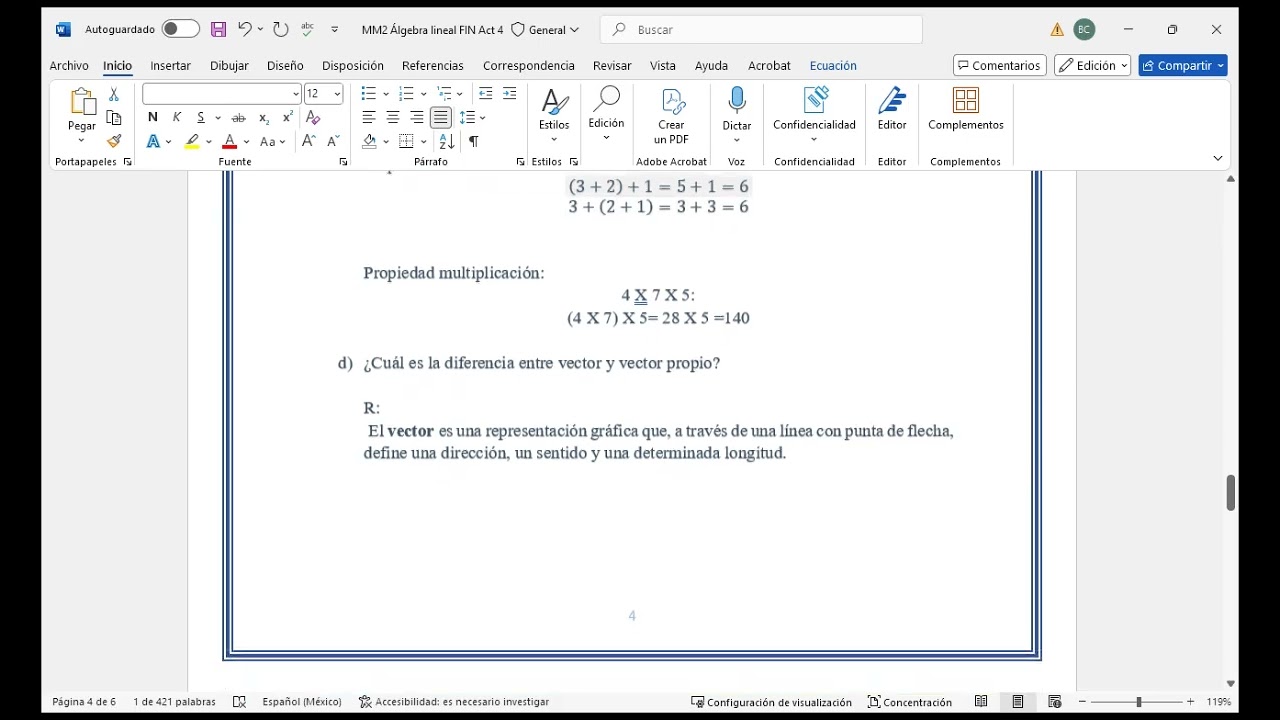Switch to the Revisar tab
This screenshot has height=720, width=1280.
[x=612, y=66]
